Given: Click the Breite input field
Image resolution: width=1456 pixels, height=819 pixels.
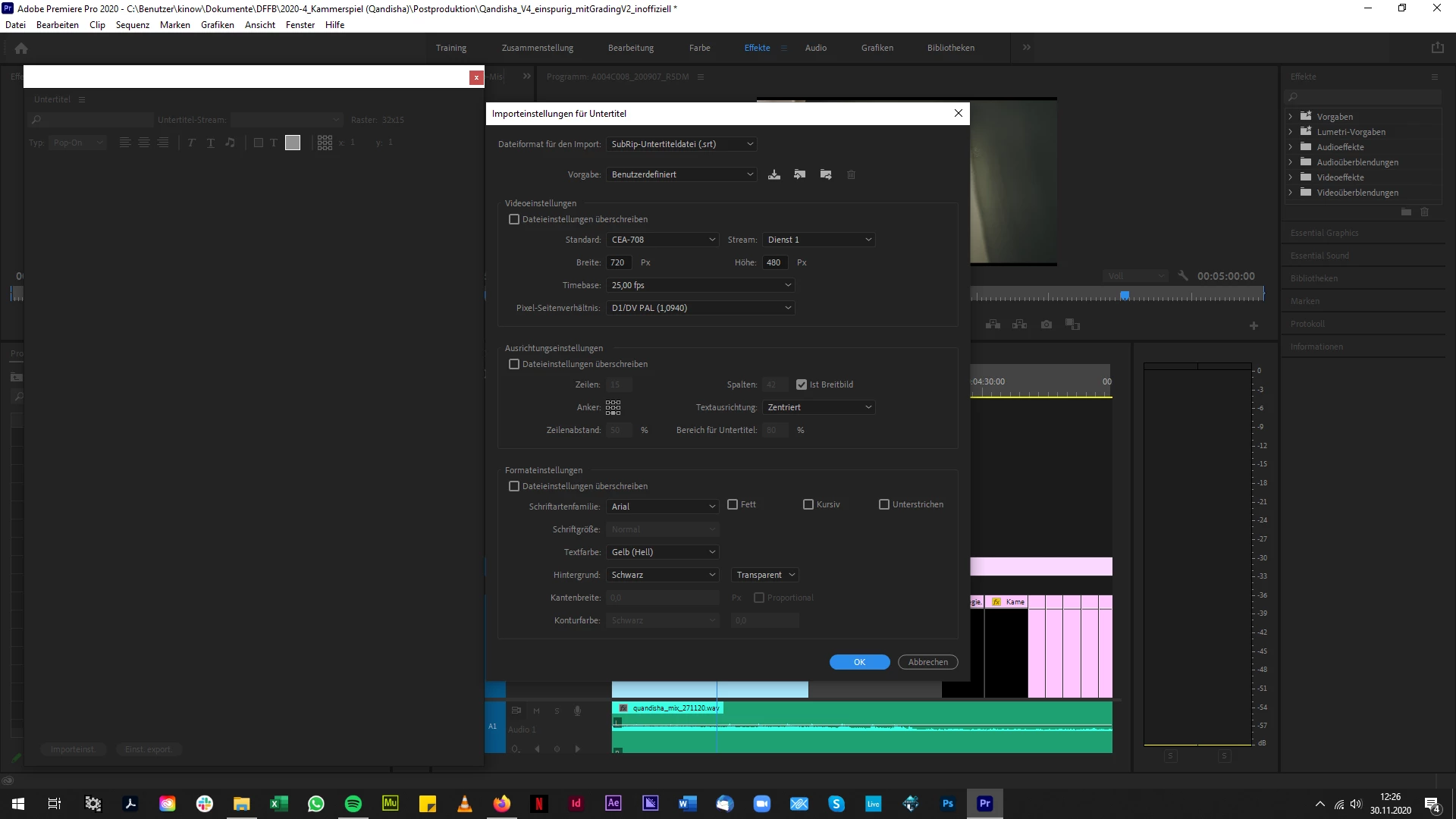Looking at the screenshot, I should (619, 262).
